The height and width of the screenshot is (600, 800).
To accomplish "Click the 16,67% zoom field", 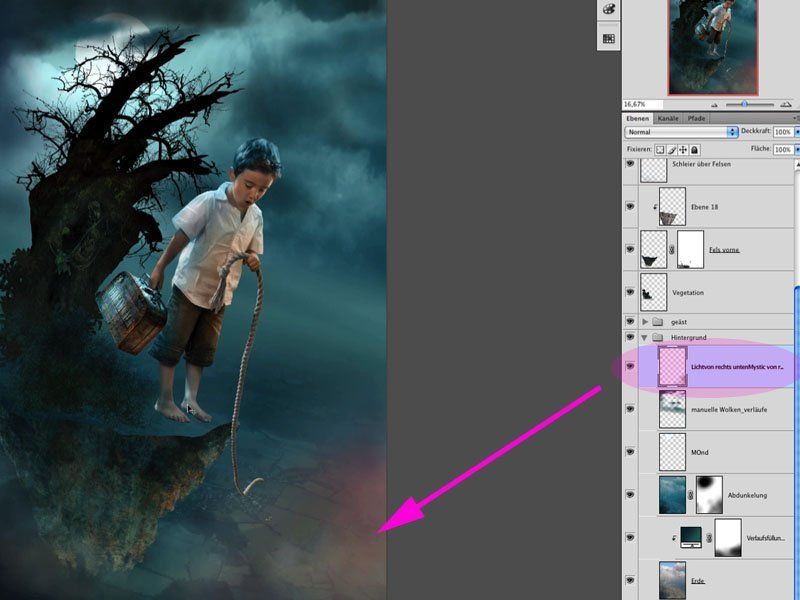I will 644,104.
